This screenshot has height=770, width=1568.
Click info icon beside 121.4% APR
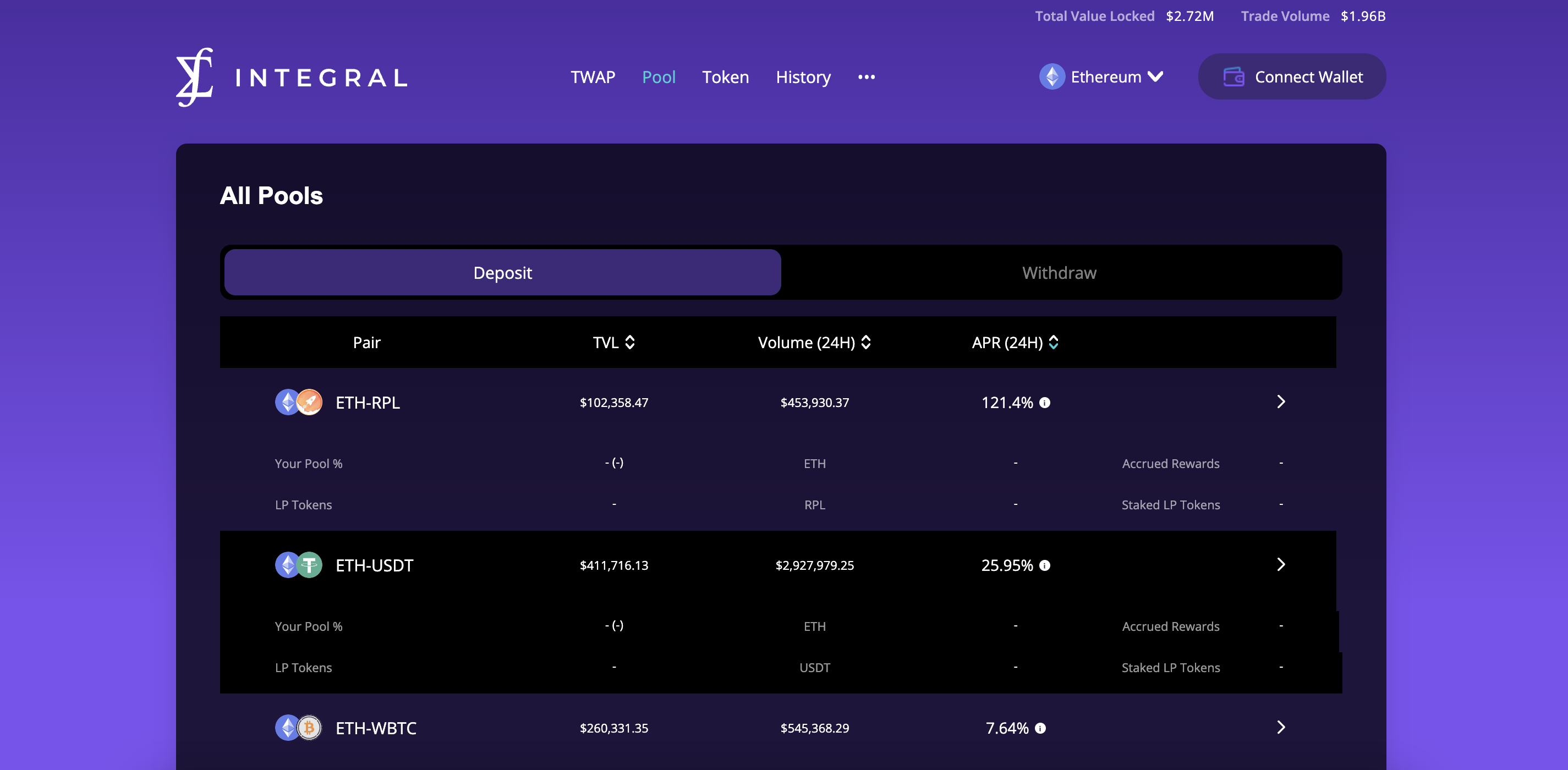pos(1045,403)
